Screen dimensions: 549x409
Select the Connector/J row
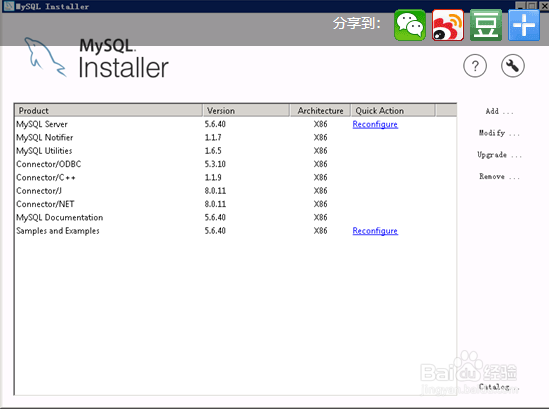tap(235, 190)
